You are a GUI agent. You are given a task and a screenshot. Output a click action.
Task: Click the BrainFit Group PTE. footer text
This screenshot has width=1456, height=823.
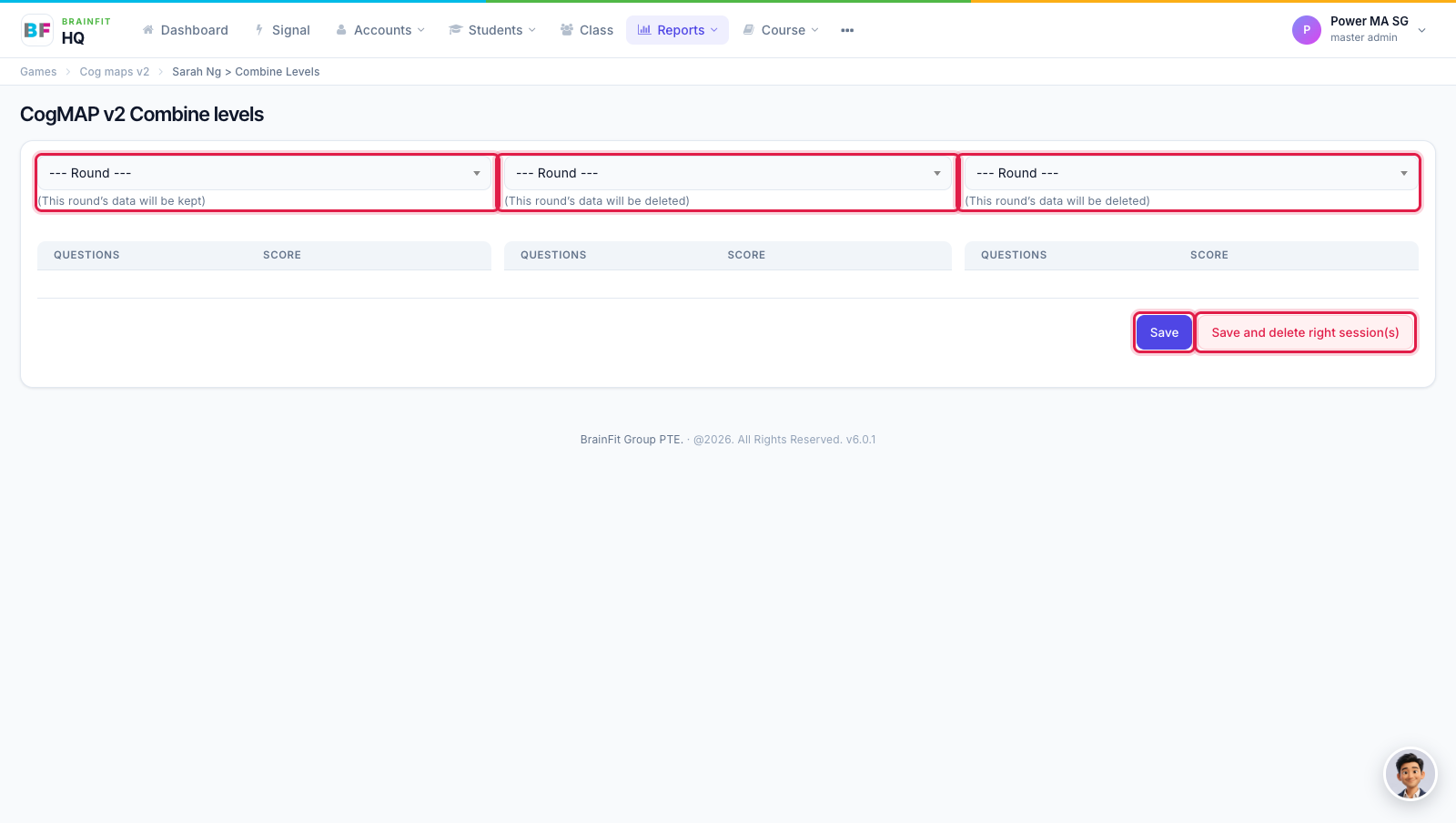pos(632,440)
